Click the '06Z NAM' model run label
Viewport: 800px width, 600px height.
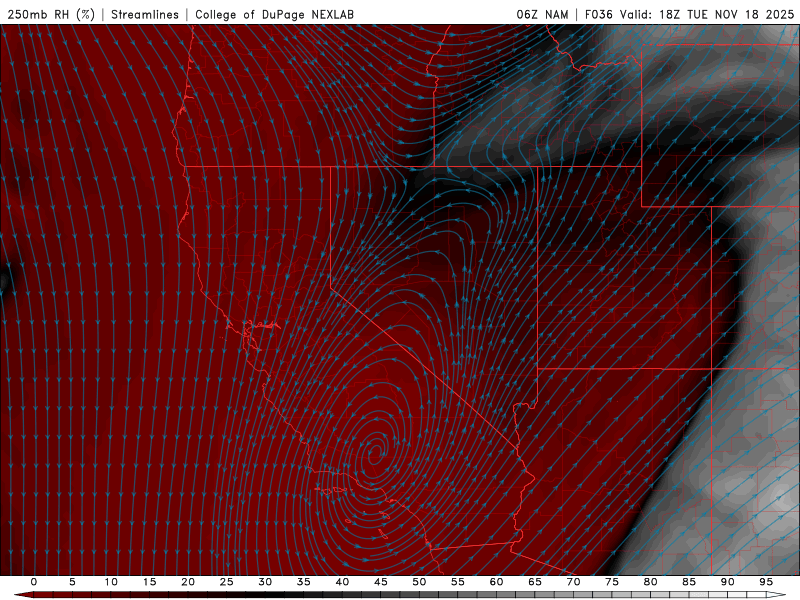click(x=542, y=15)
